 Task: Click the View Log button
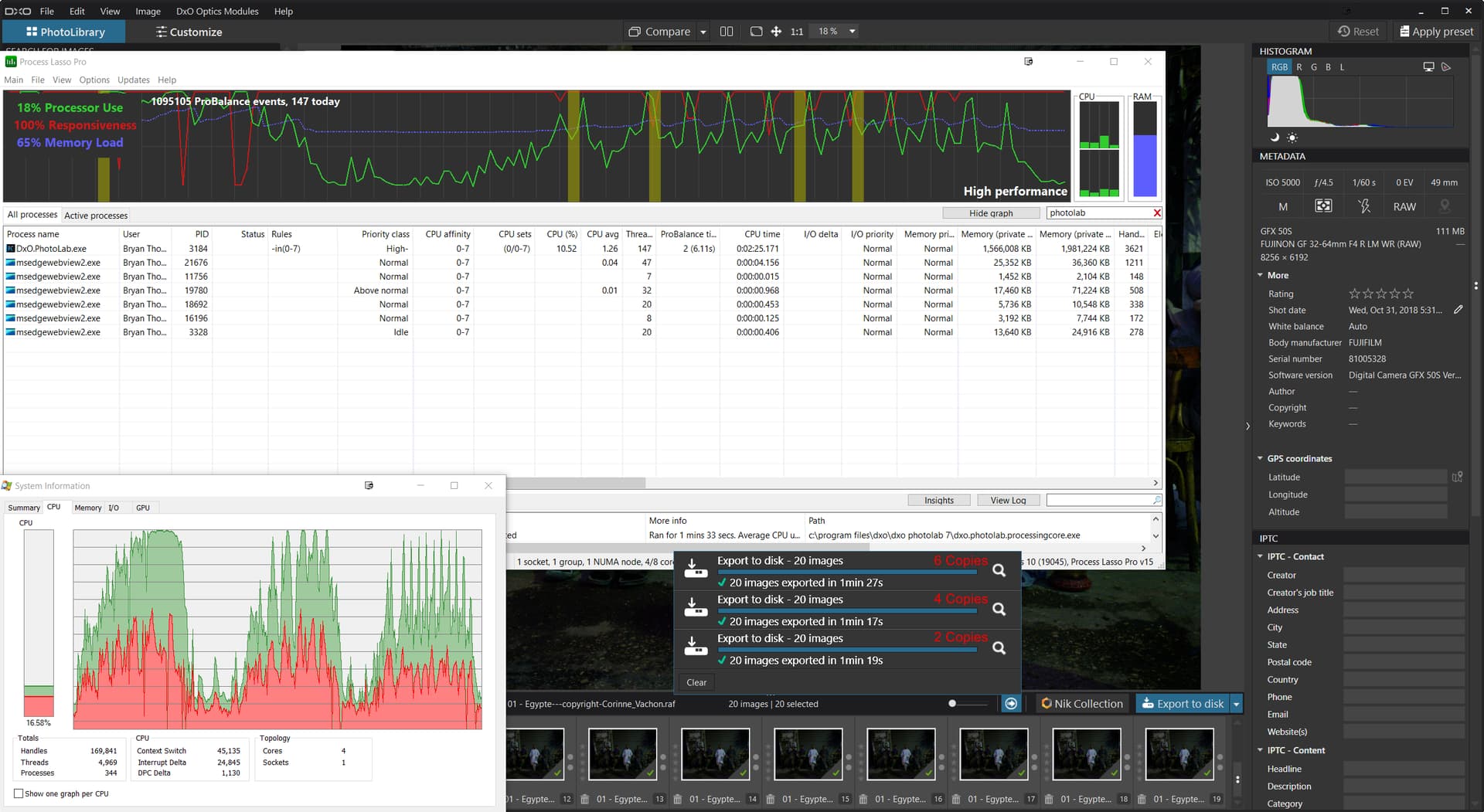click(x=1008, y=501)
